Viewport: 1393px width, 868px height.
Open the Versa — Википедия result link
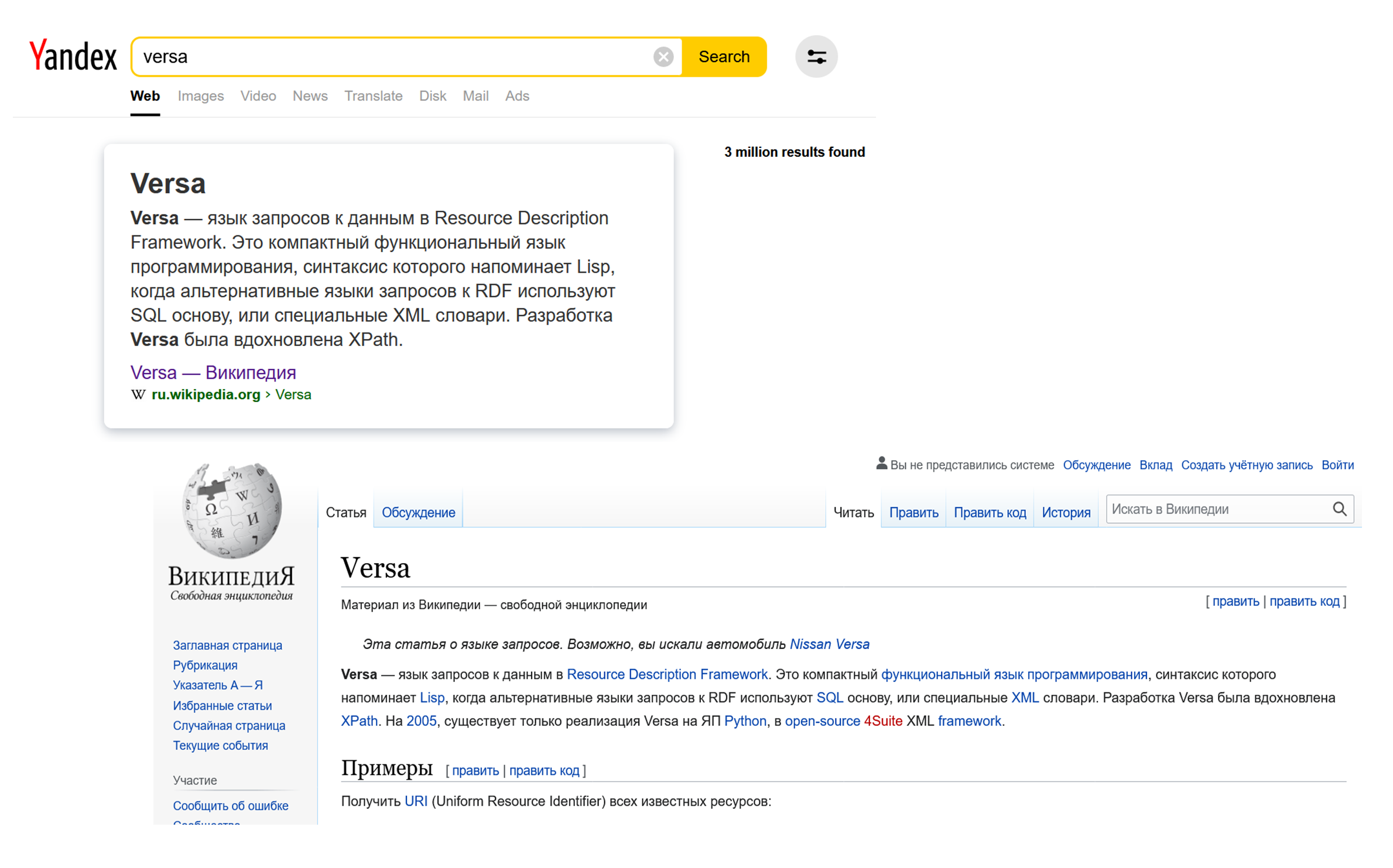[x=213, y=372]
